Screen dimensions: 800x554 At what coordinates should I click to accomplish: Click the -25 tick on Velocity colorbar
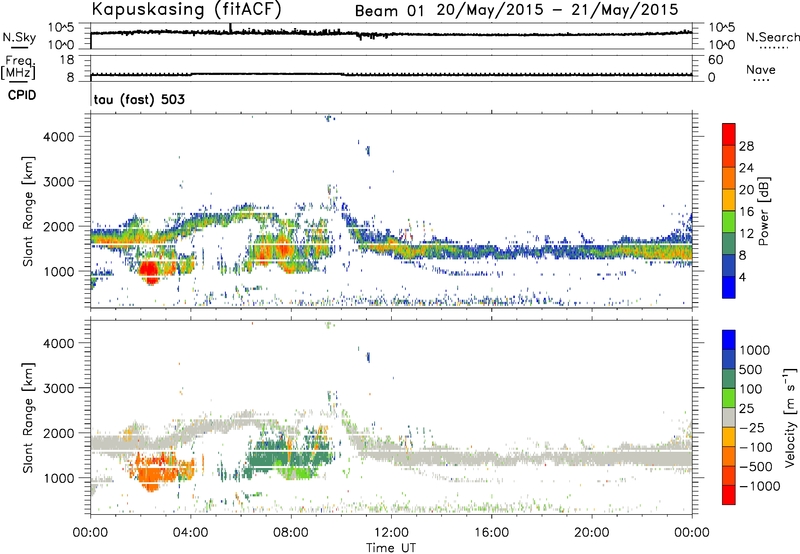[752, 428]
